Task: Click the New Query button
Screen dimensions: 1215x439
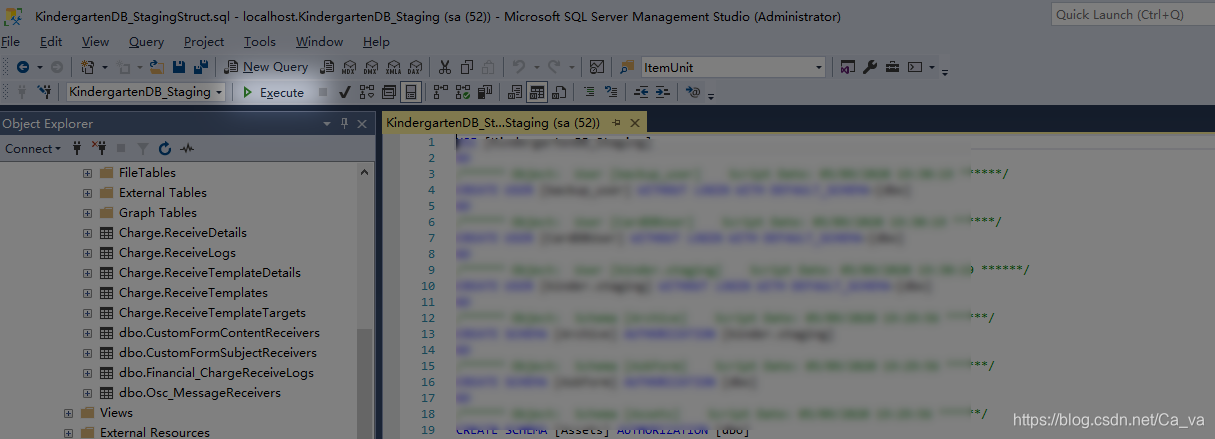Action: pos(266,67)
